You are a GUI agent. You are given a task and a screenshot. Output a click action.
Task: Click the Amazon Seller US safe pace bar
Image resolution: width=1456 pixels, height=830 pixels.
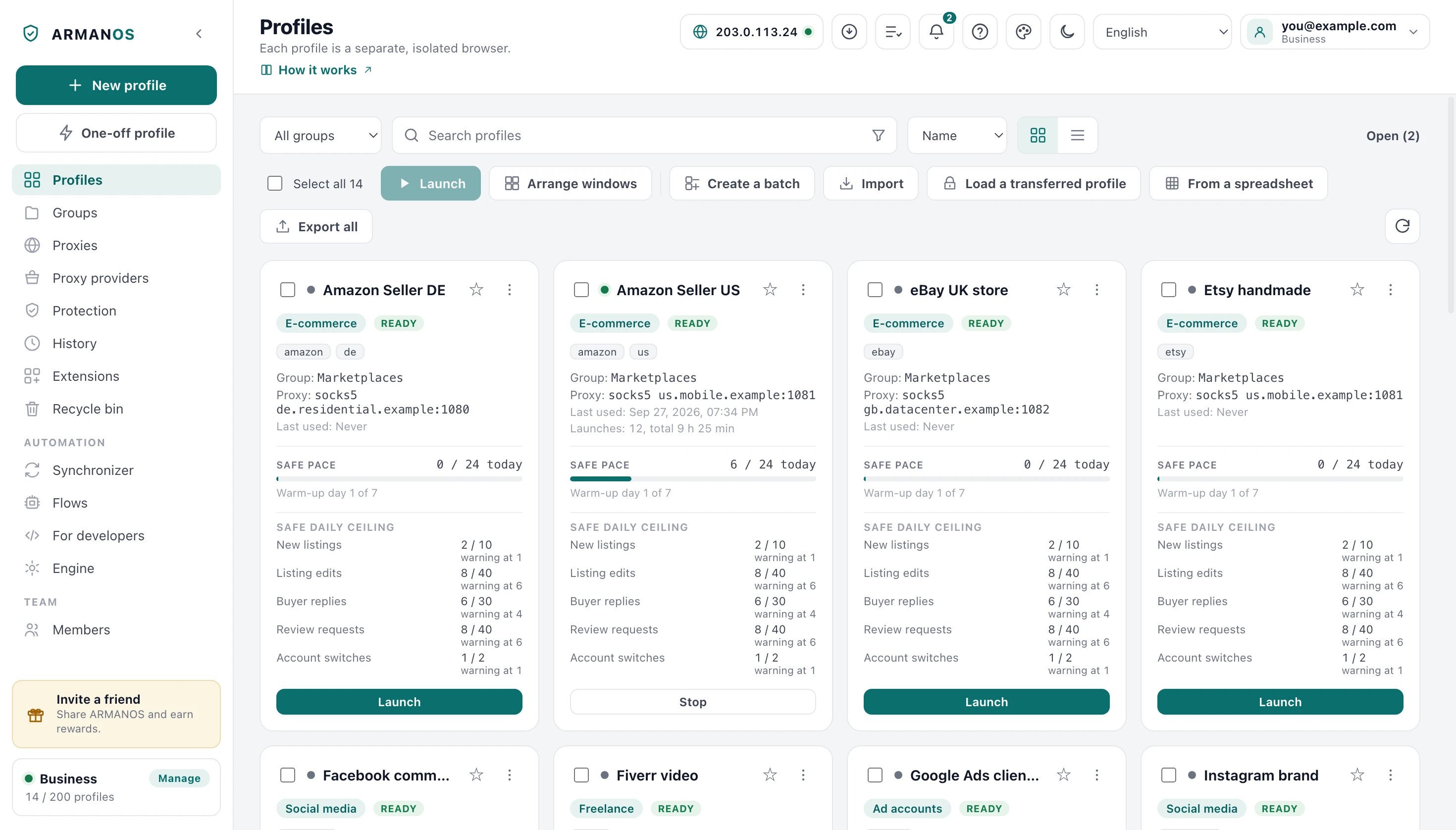pyautogui.click(x=693, y=479)
